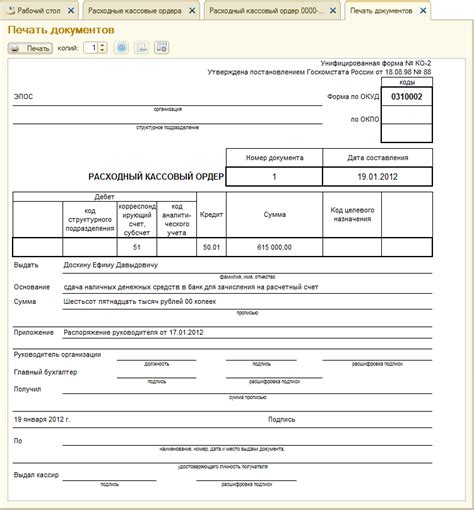The width and height of the screenshot is (474, 510).
Task: Click the Печать print button
Action: point(30,48)
